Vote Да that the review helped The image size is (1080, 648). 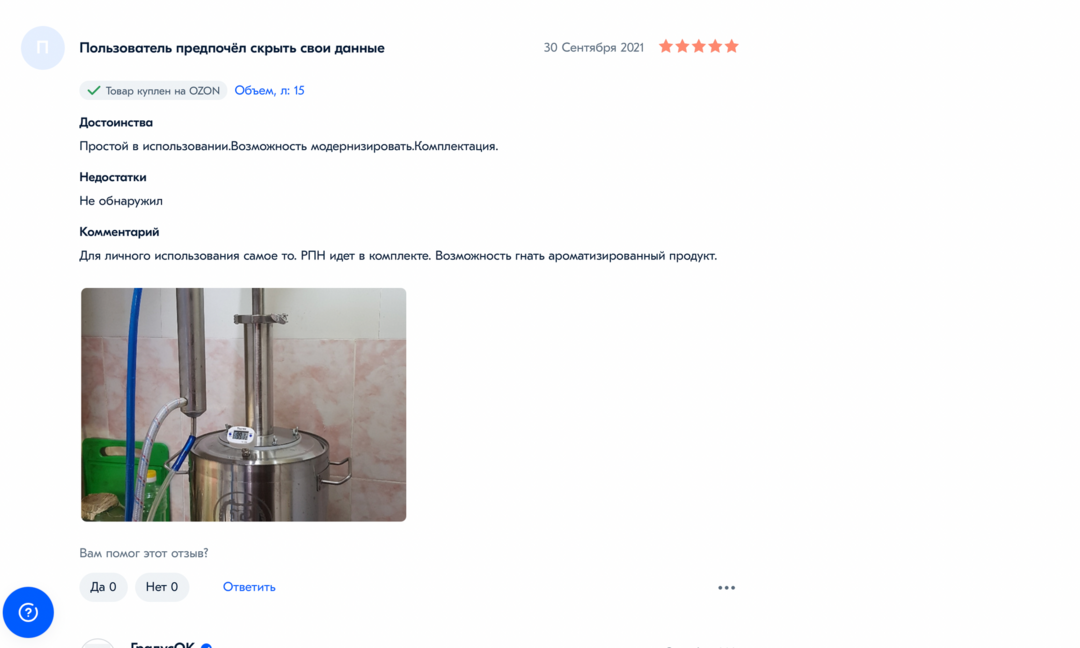(103, 587)
